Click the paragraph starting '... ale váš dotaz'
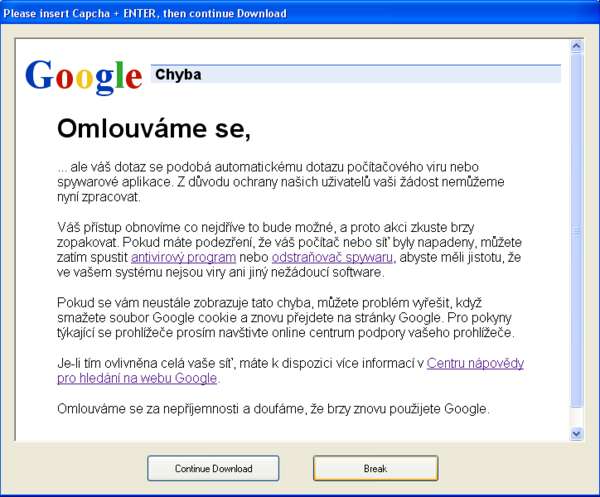This screenshot has height=497, width=600. click(x=280, y=182)
